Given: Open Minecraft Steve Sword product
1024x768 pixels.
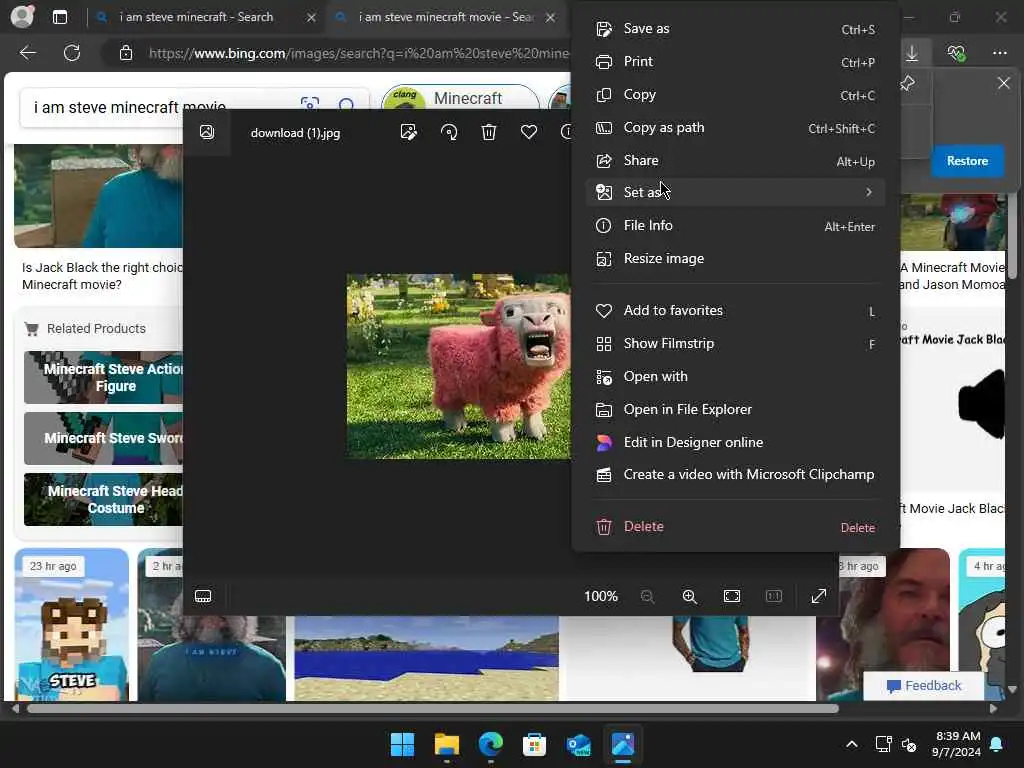Looking at the screenshot, I should [x=103, y=438].
